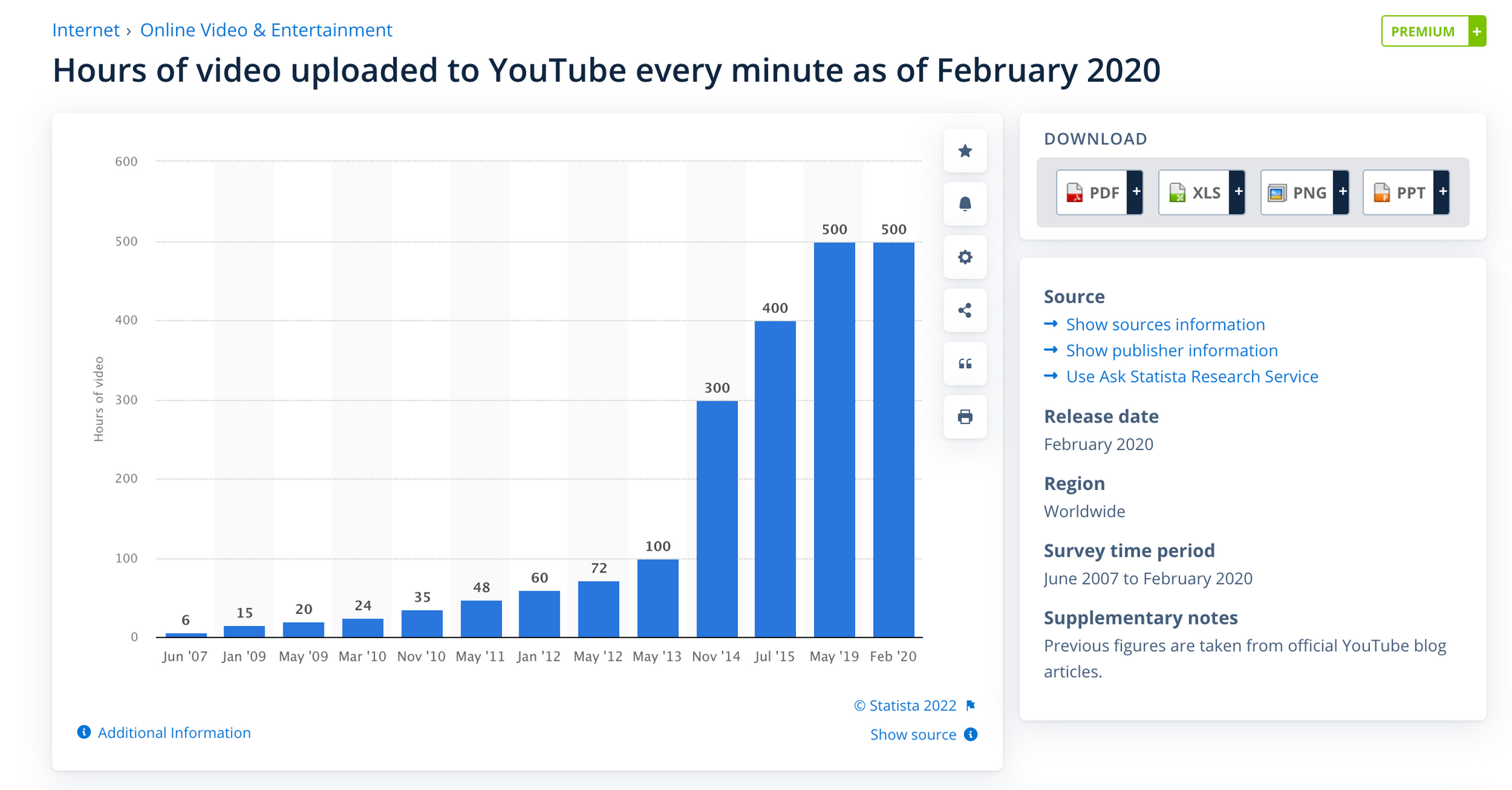This screenshot has width=1512, height=790.
Task: Show sources information
Action: pos(1165,324)
